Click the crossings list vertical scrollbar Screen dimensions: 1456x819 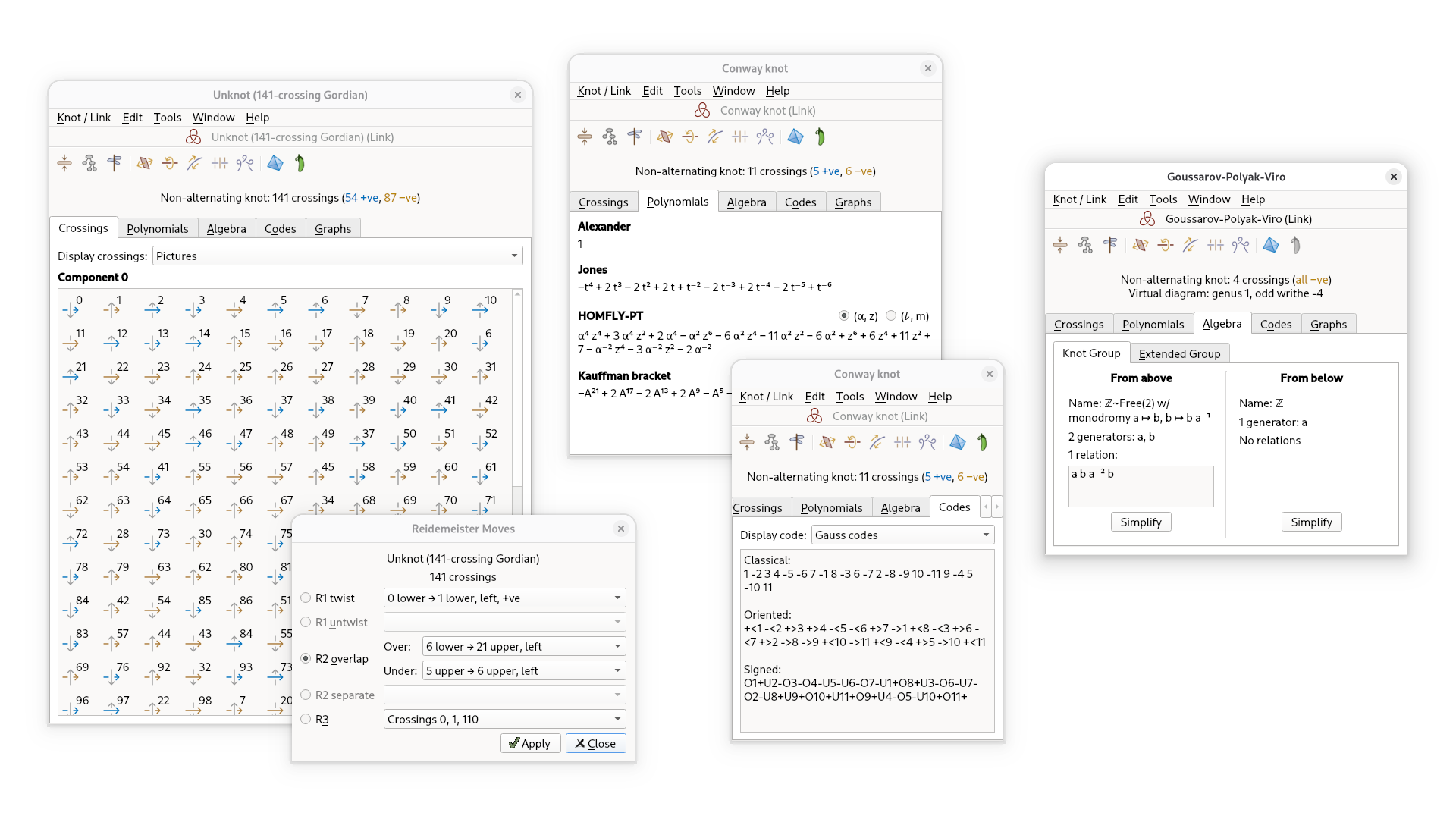click(x=517, y=394)
